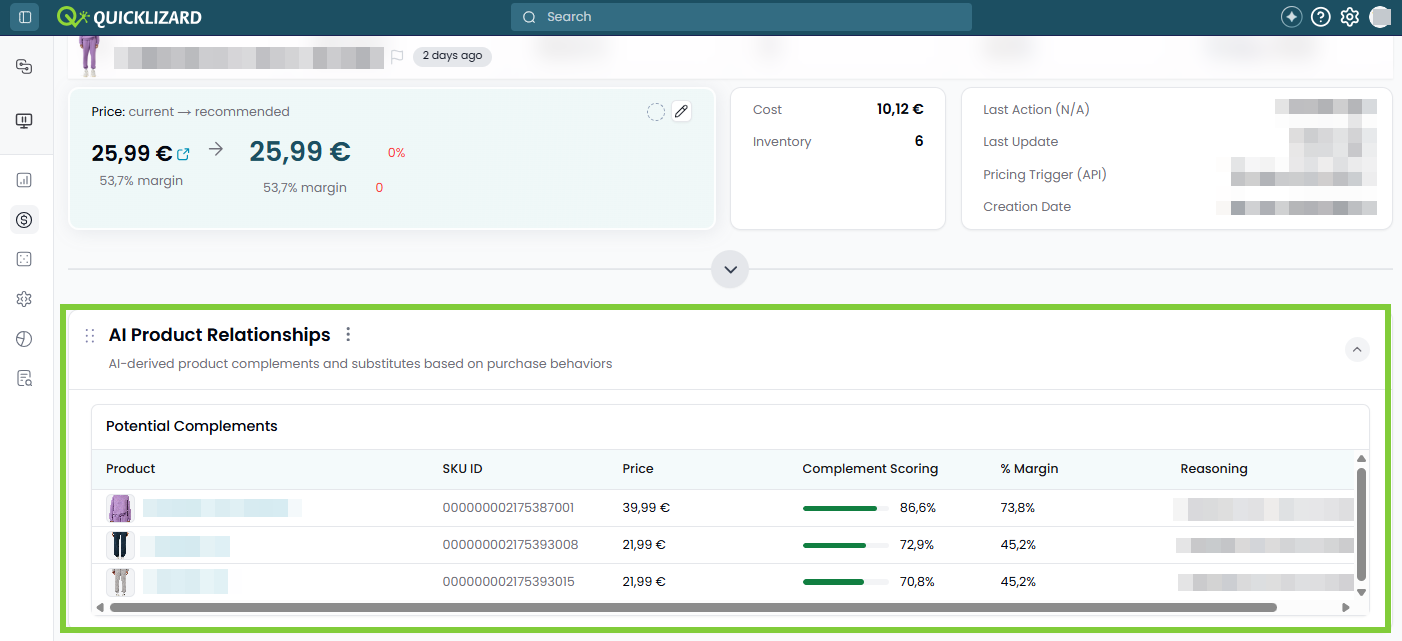The width and height of the screenshot is (1402, 641).
Task: Open the help question mark icon
Action: tap(1321, 17)
